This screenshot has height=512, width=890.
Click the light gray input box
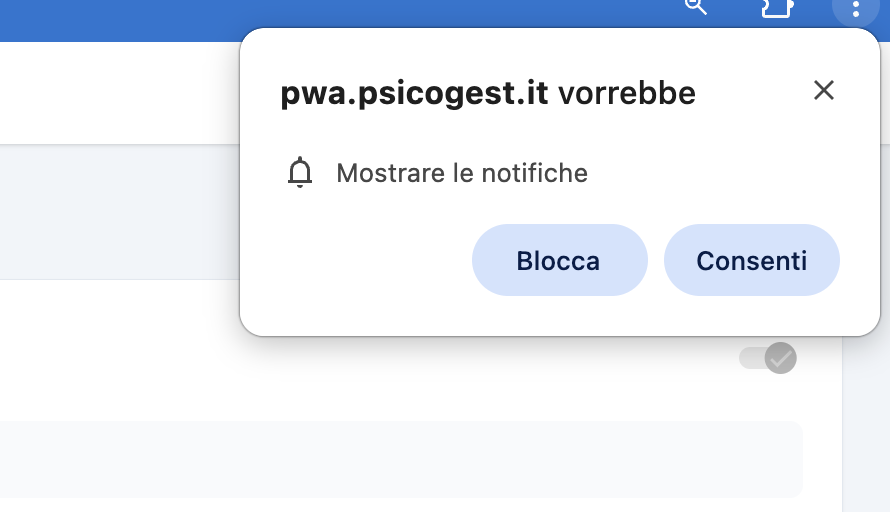coord(400,459)
